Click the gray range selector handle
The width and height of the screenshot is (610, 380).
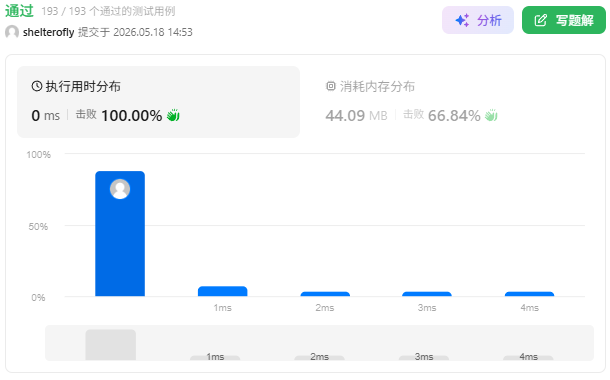tap(110, 345)
